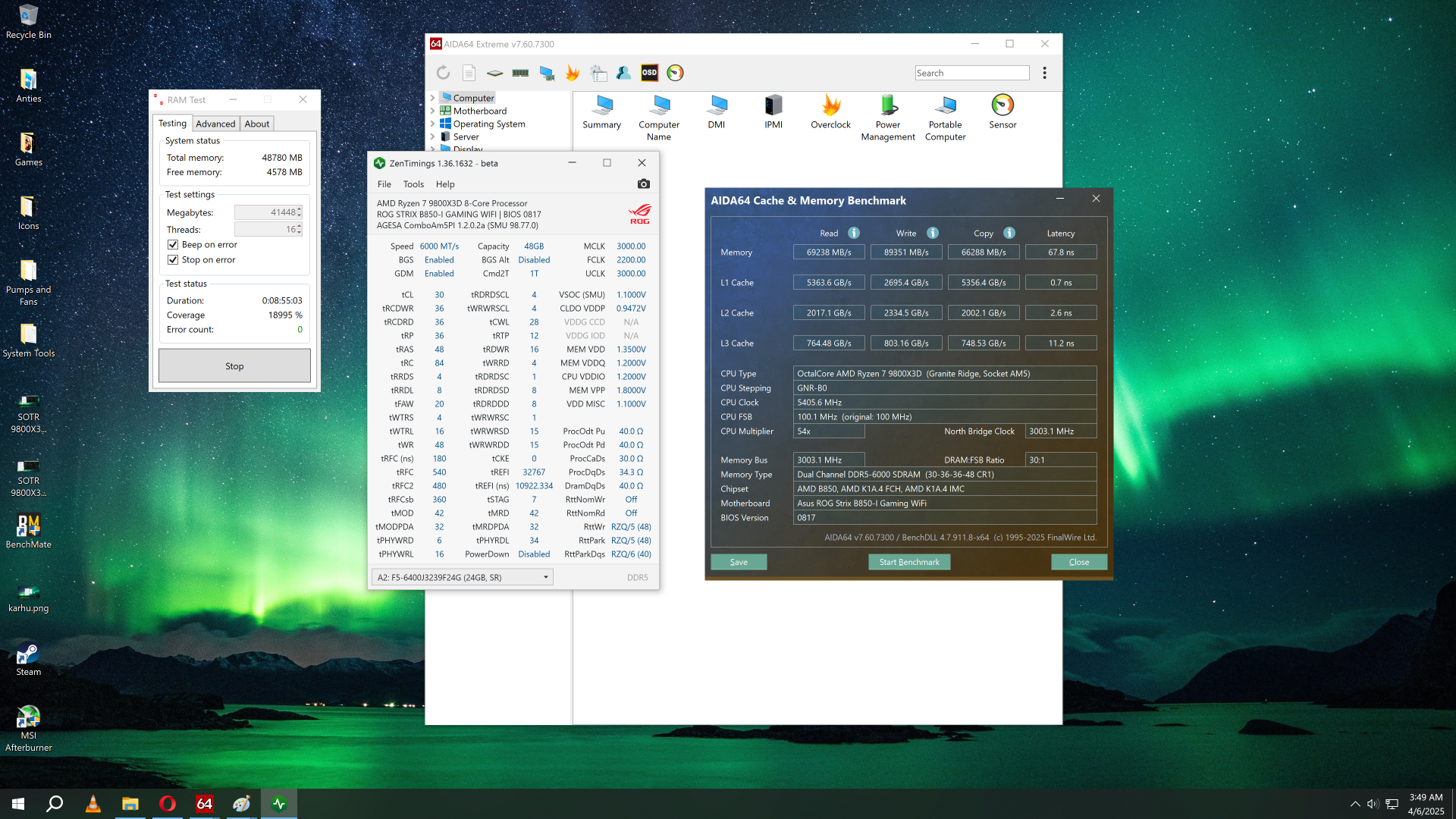Open the Windows Start menu
The width and height of the screenshot is (1456, 819).
(18, 804)
